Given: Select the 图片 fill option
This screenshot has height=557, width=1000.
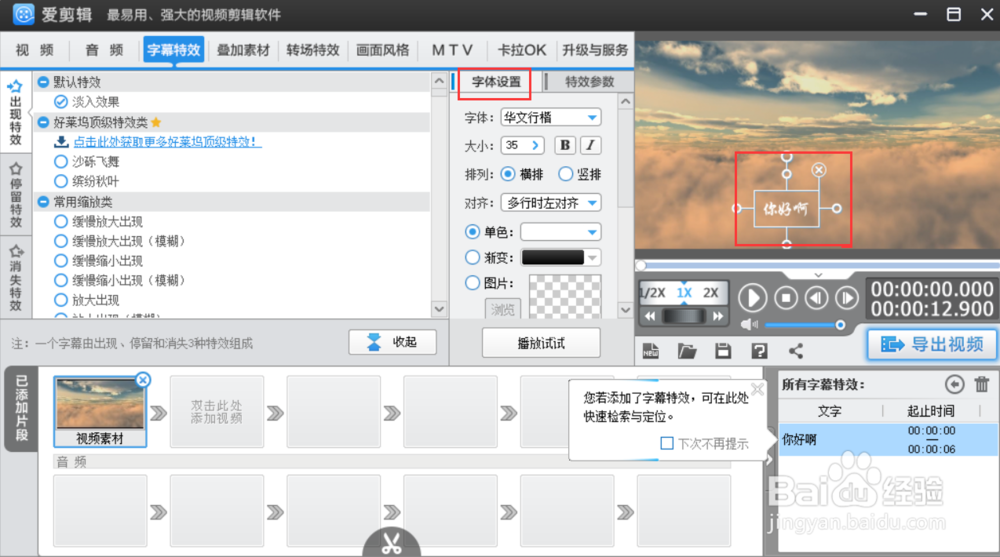Looking at the screenshot, I should tap(473, 283).
